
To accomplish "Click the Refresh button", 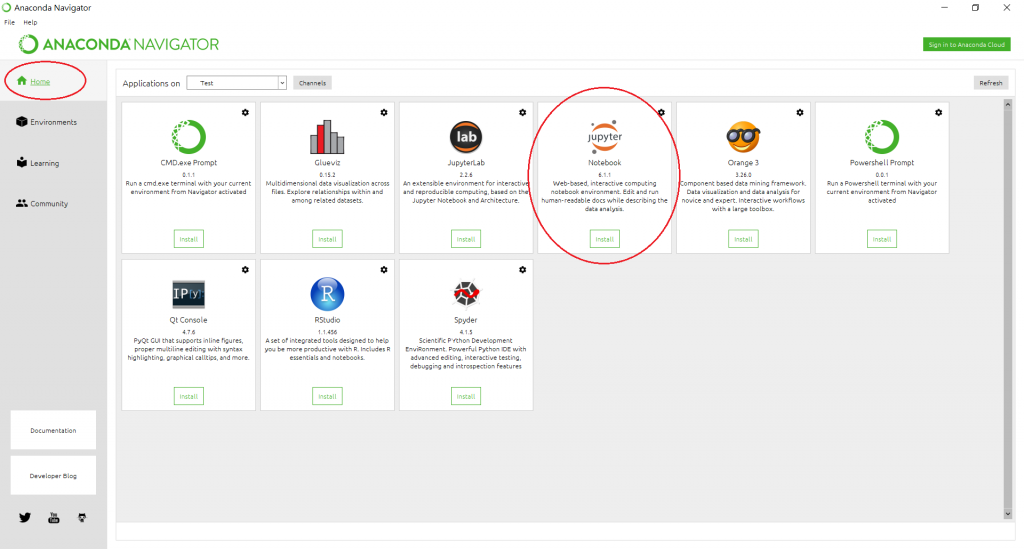I will [x=991, y=83].
